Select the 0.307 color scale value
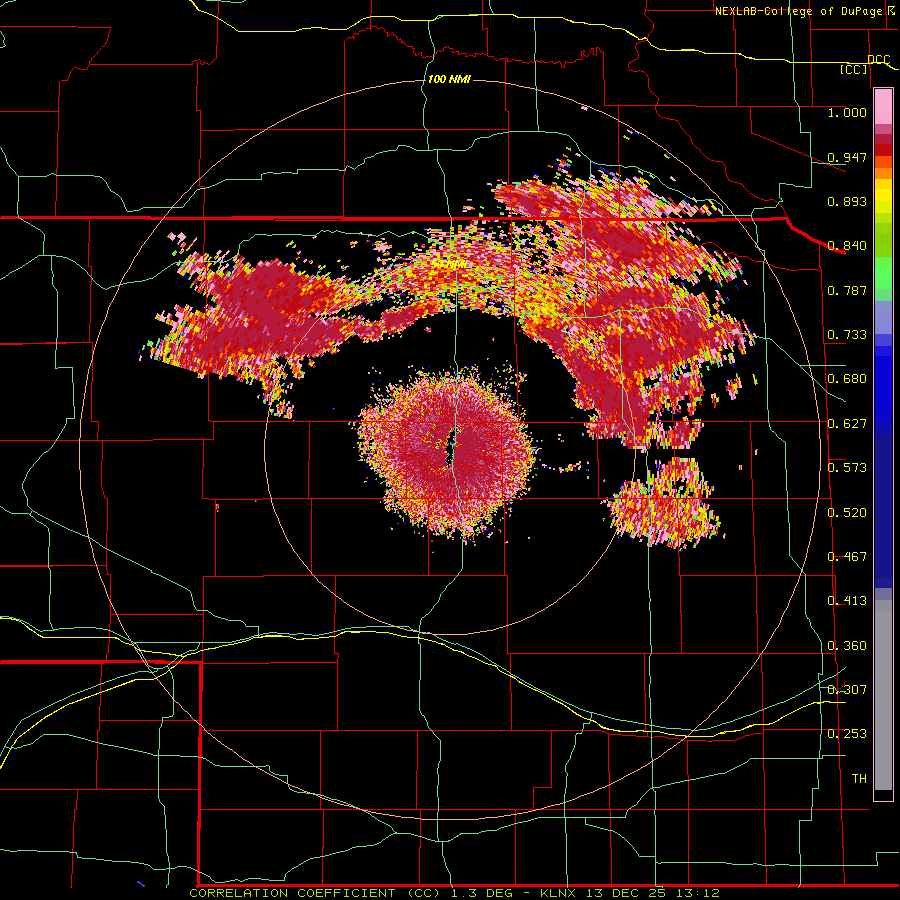The height and width of the screenshot is (900, 900). coord(847,690)
